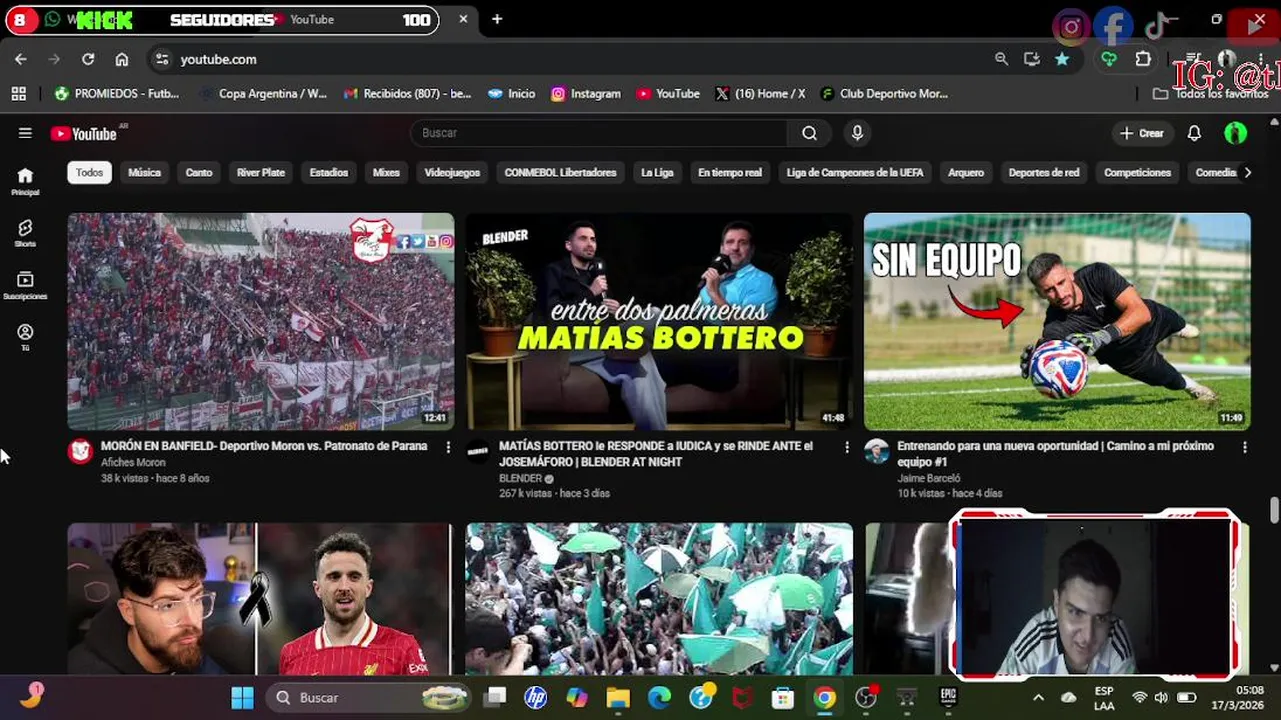Viewport: 1281px width, 720px height.
Task: Close the YouTube browser tab
Action: click(x=463, y=19)
